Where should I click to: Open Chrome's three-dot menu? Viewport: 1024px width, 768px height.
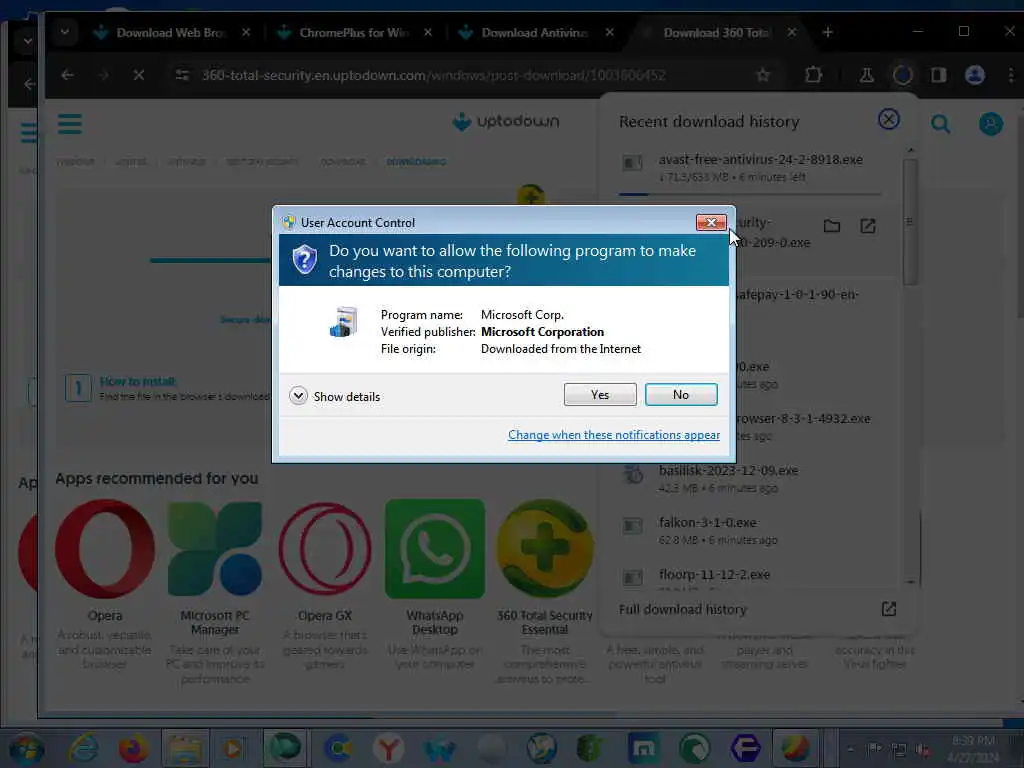pyautogui.click(x=1011, y=75)
